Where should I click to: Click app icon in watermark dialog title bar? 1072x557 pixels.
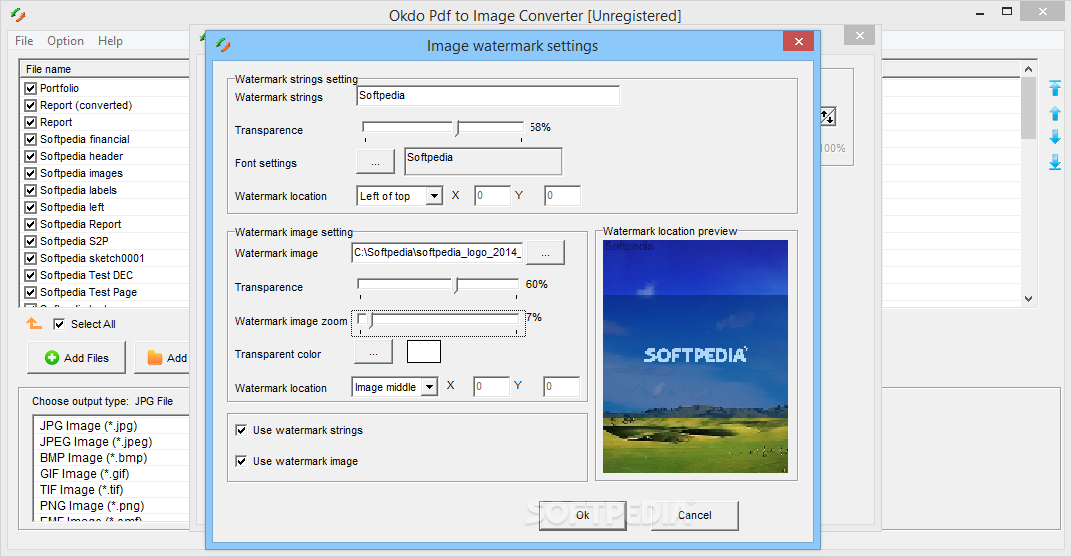223,45
